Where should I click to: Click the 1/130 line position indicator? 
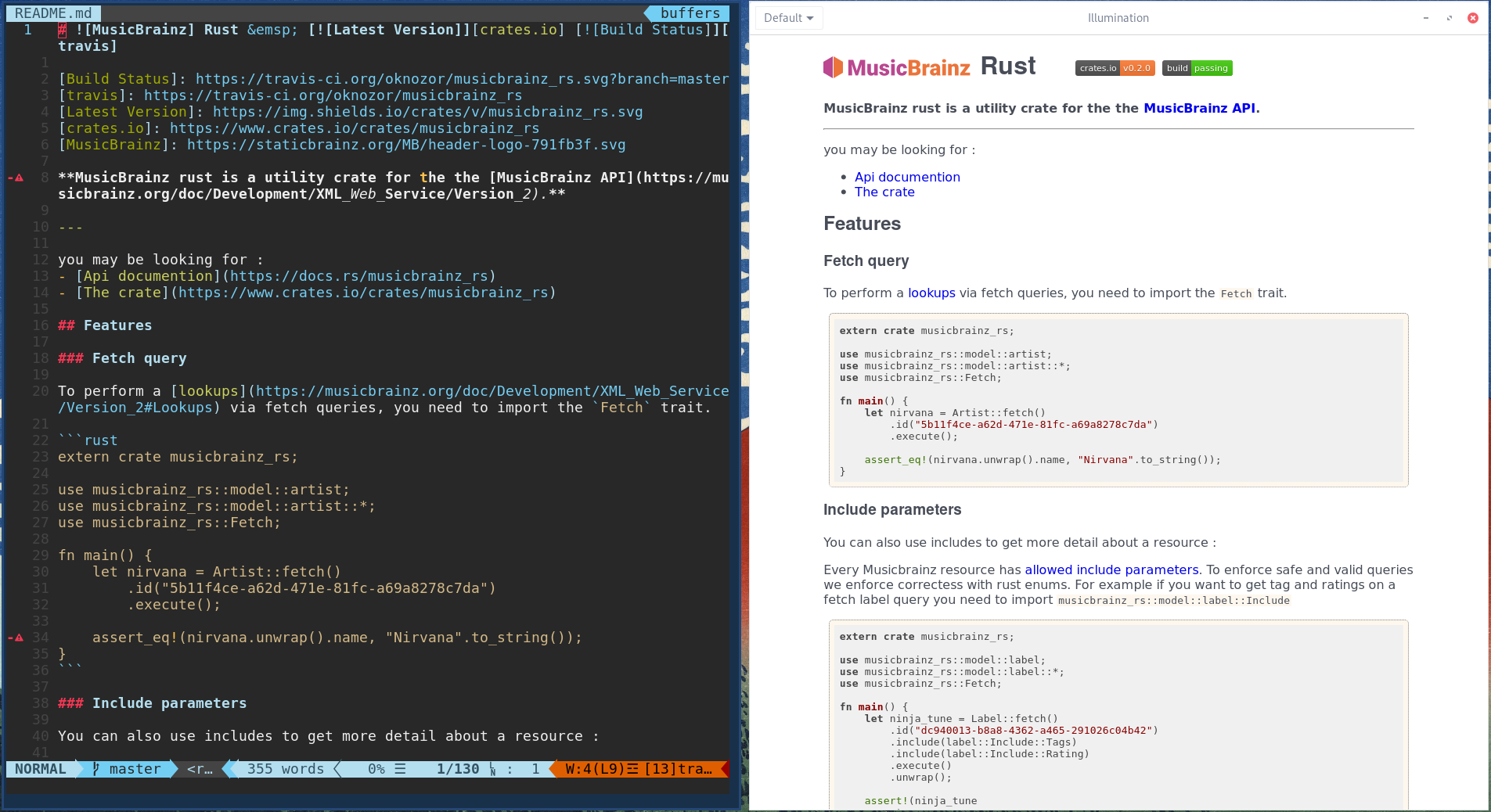(458, 769)
